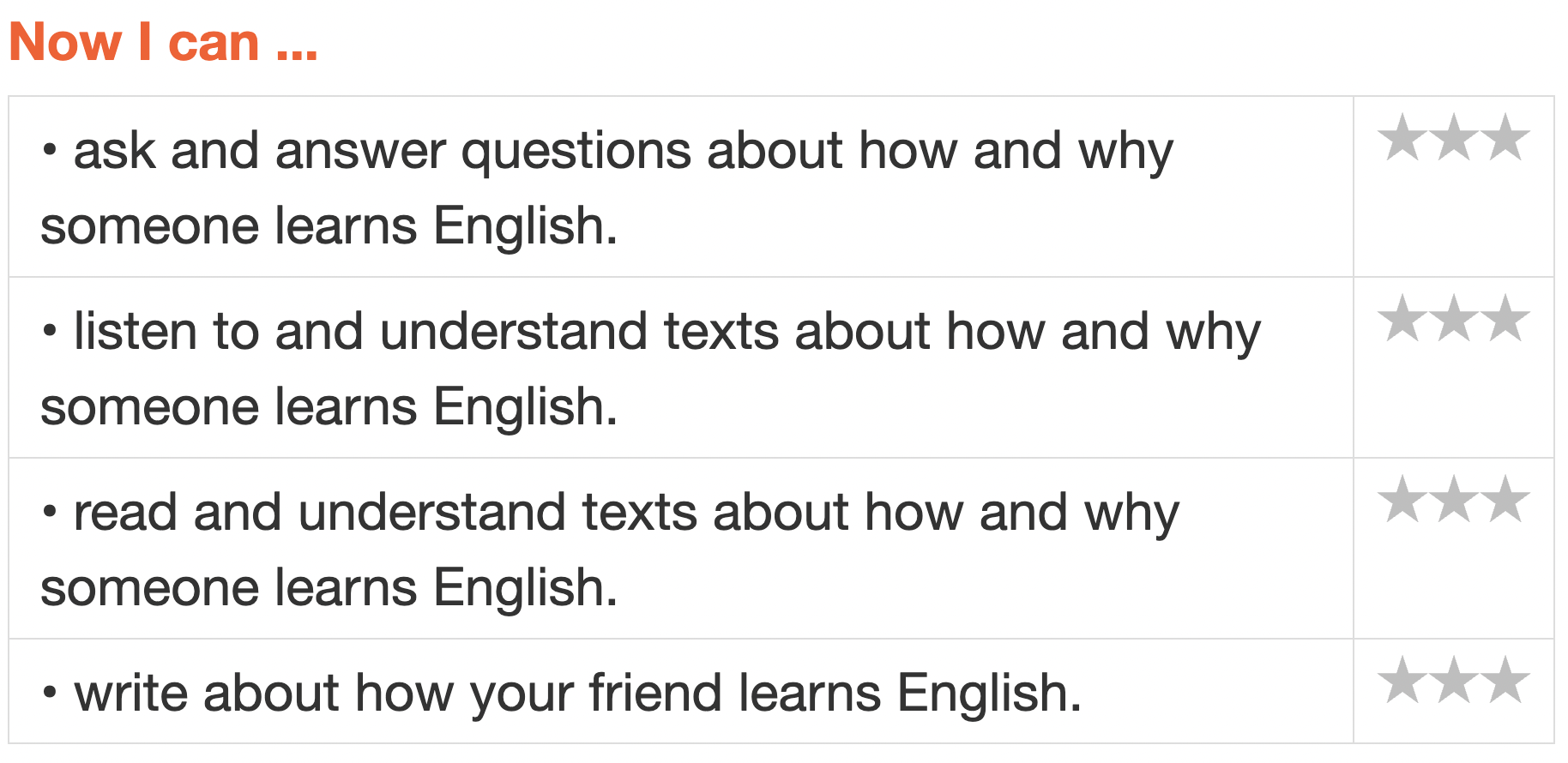Click third star in ask and answer row

[1506, 139]
